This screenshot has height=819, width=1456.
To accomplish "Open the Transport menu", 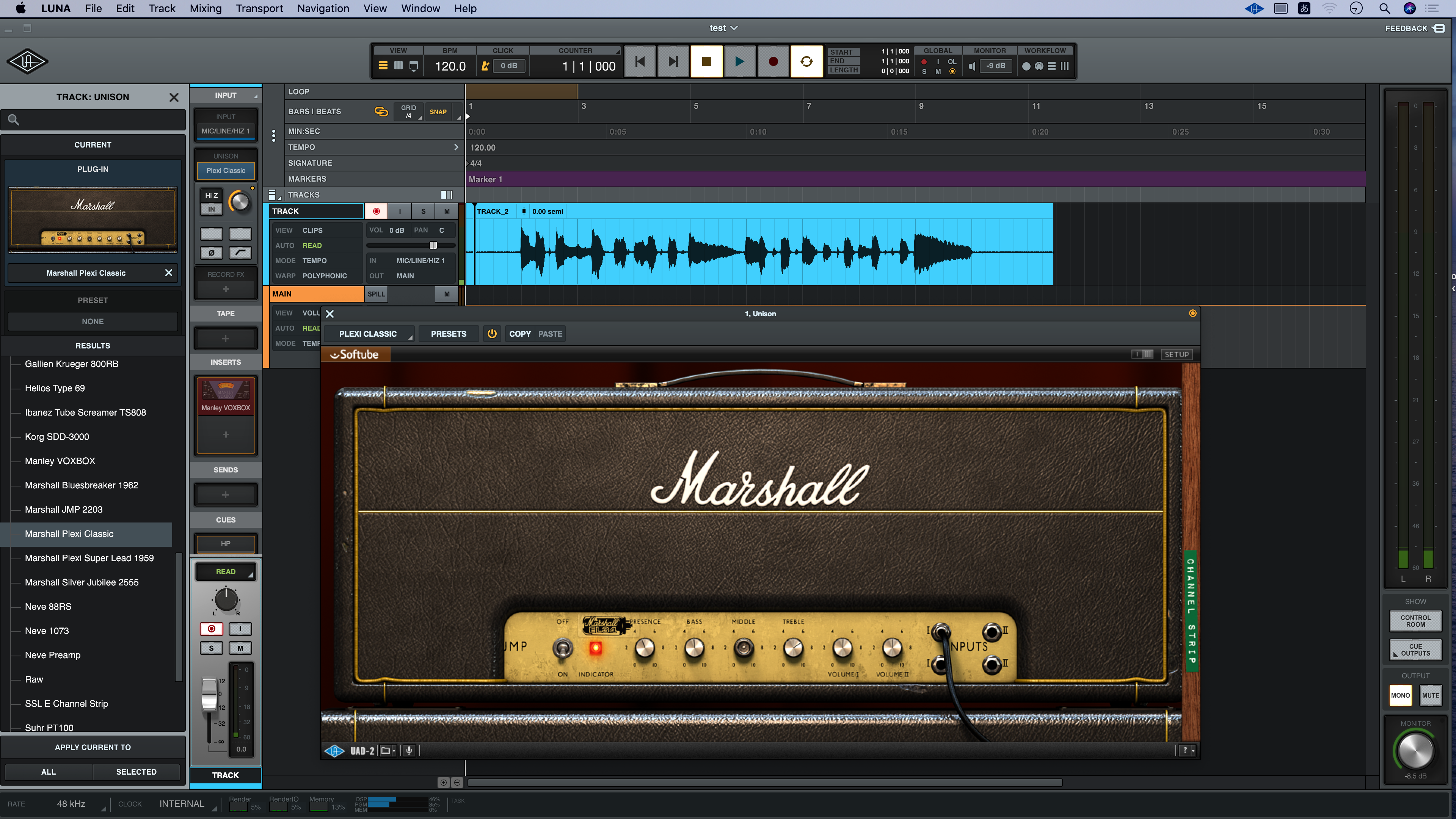I will 259,8.
